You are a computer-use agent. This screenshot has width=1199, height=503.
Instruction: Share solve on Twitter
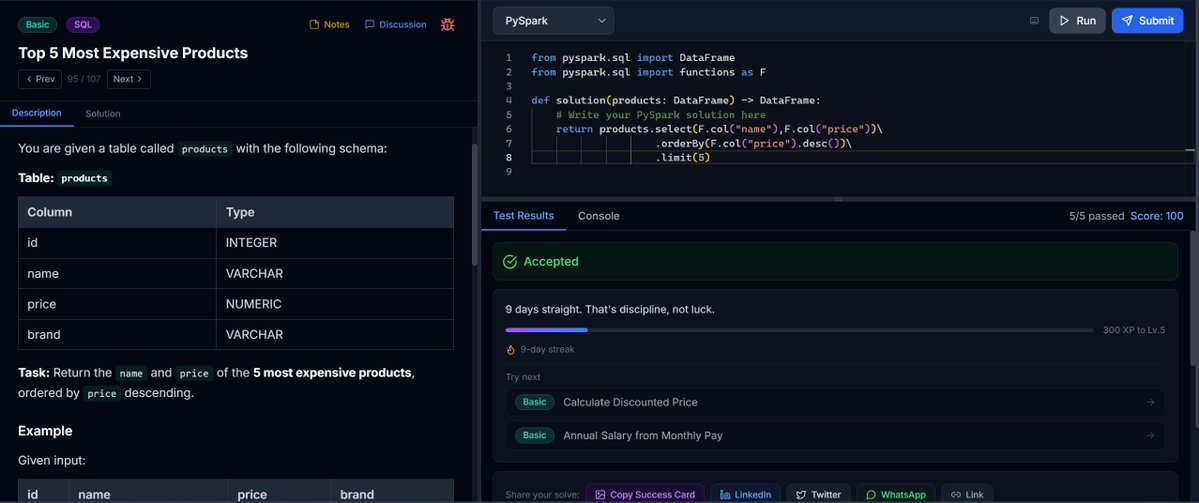coord(818,495)
